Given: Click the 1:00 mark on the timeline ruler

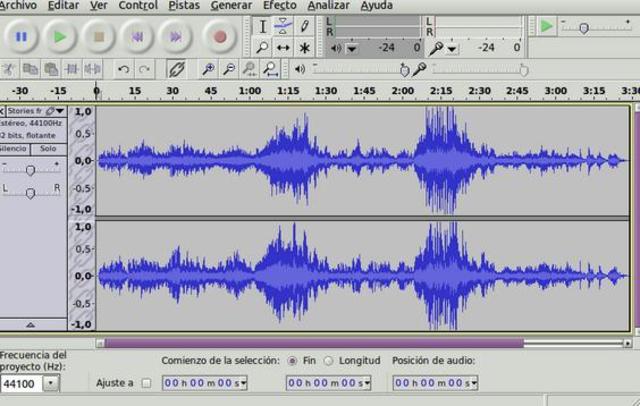Looking at the screenshot, I should [250, 91].
